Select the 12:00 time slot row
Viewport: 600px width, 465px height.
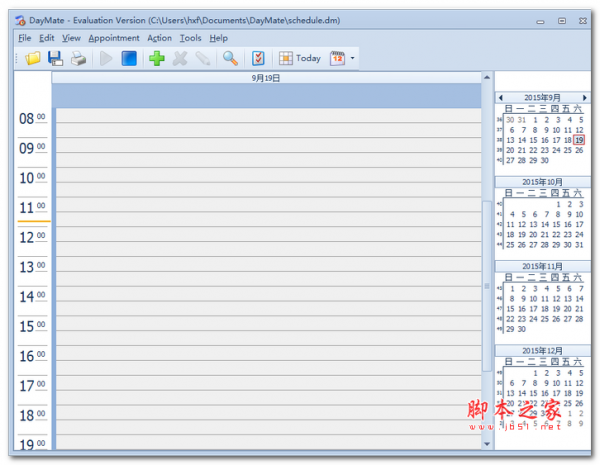coord(269,235)
